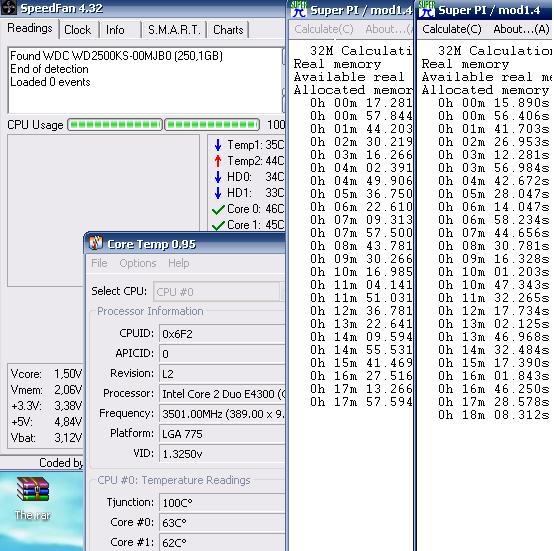Click the Core Temp title bar icon

96,243
